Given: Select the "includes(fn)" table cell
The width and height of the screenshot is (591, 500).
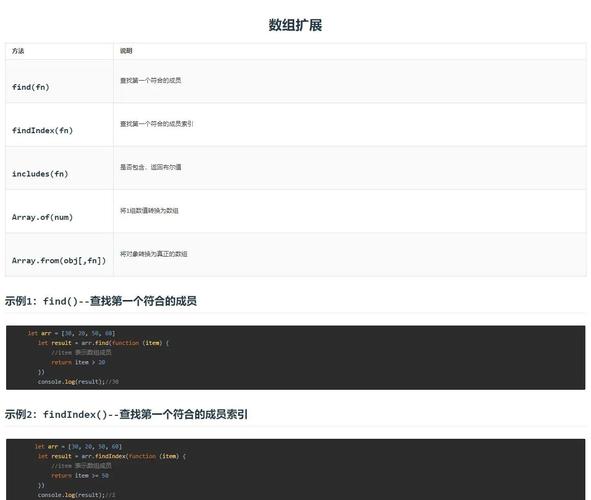Looking at the screenshot, I should click(59, 168).
